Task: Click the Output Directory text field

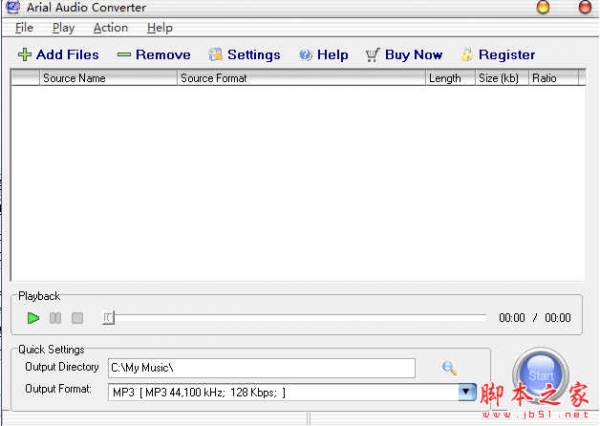Action: [262, 368]
